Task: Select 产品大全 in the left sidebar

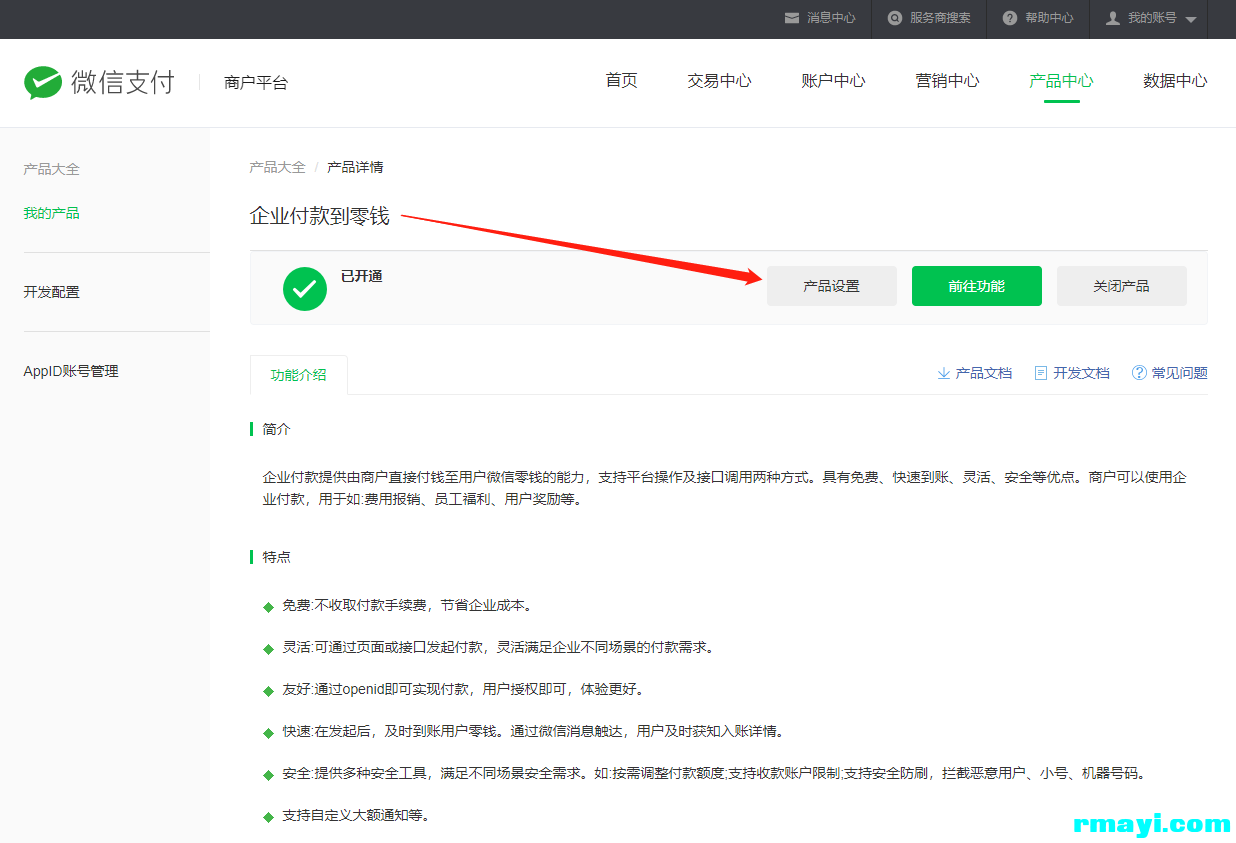Action: point(51,169)
